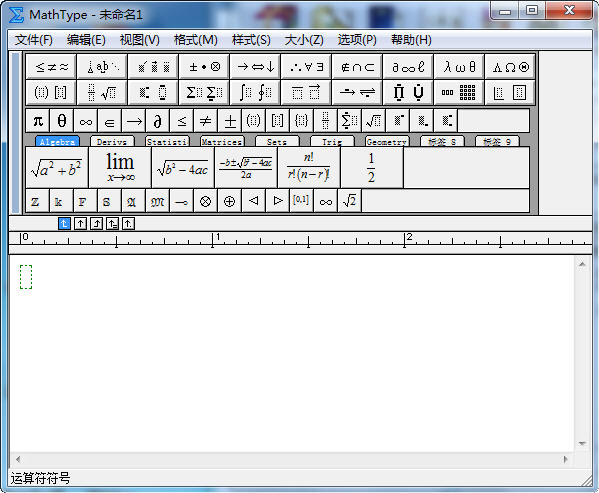
Task: Open the arrow symbols palette (→⇔↓)
Action: [x=255, y=67]
